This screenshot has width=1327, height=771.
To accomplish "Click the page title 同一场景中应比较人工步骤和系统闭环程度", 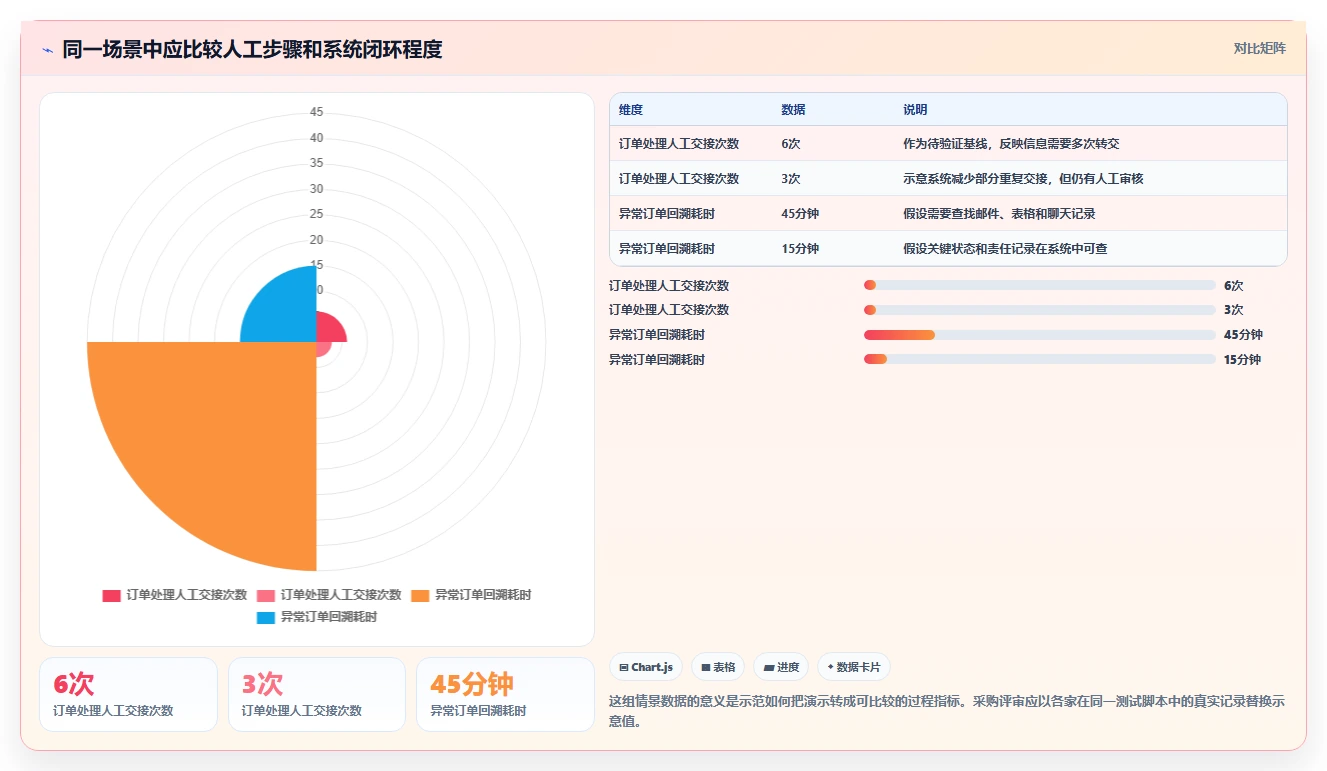I will pos(252,49).
